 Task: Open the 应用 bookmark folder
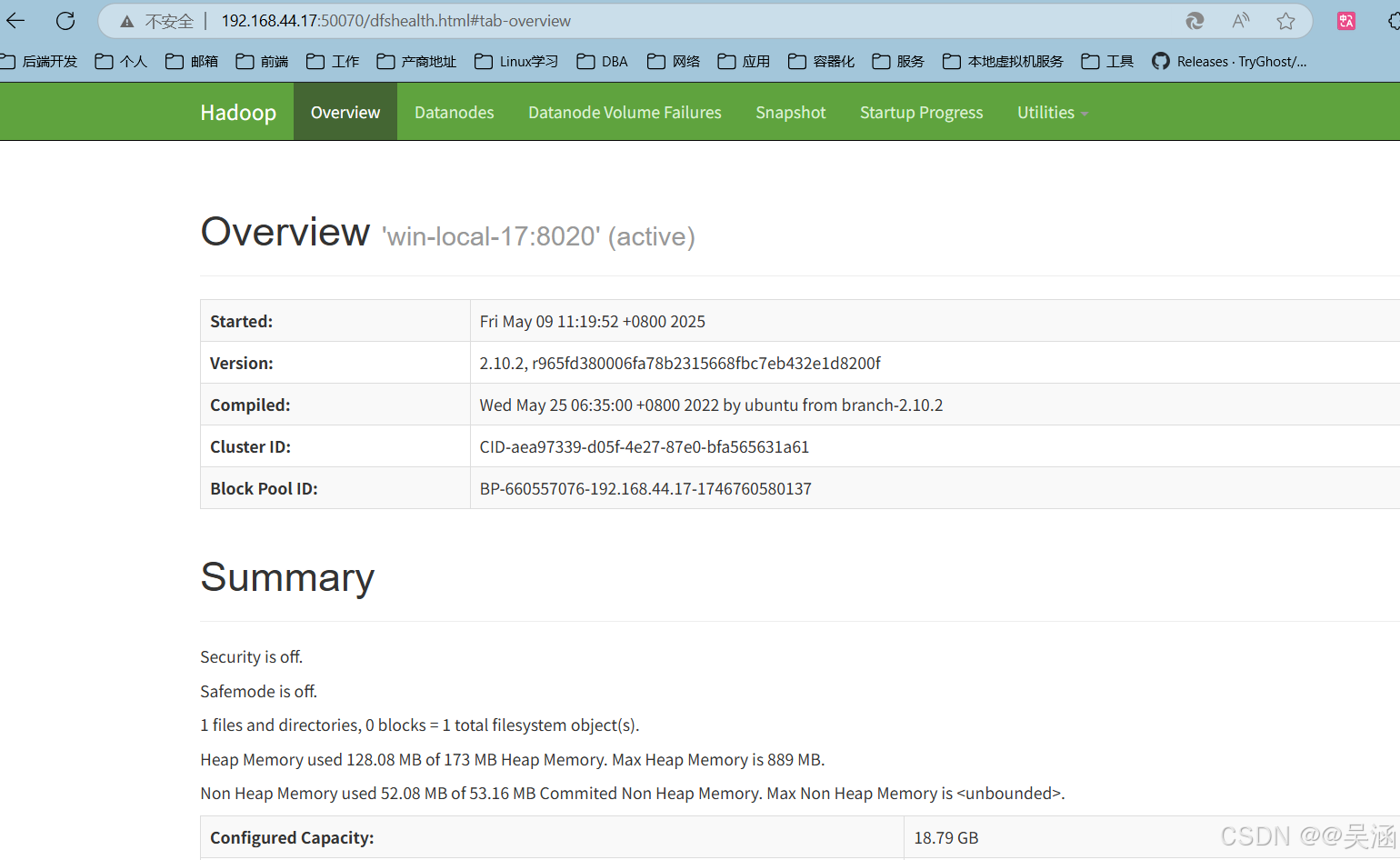tap(744, 61)
